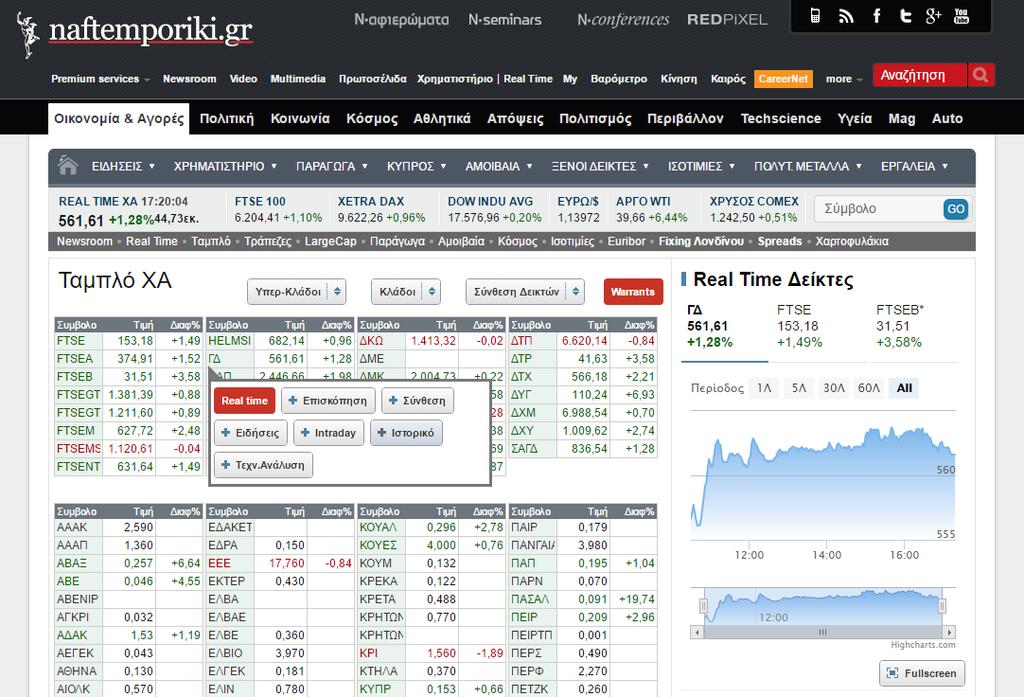Click plus icon on Ιστορικό button

pos(382,432)
